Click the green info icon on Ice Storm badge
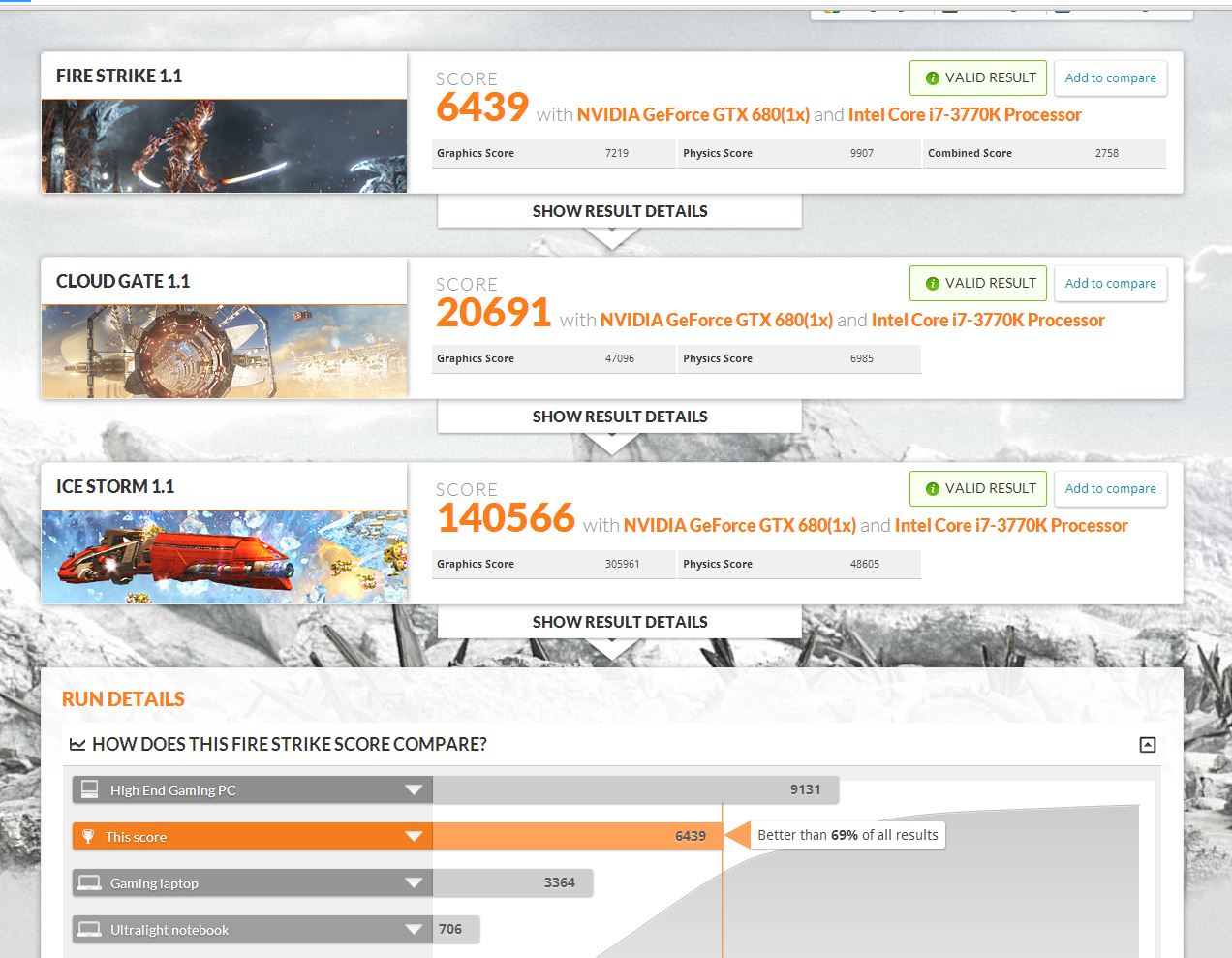 click(x=932, y=489)
